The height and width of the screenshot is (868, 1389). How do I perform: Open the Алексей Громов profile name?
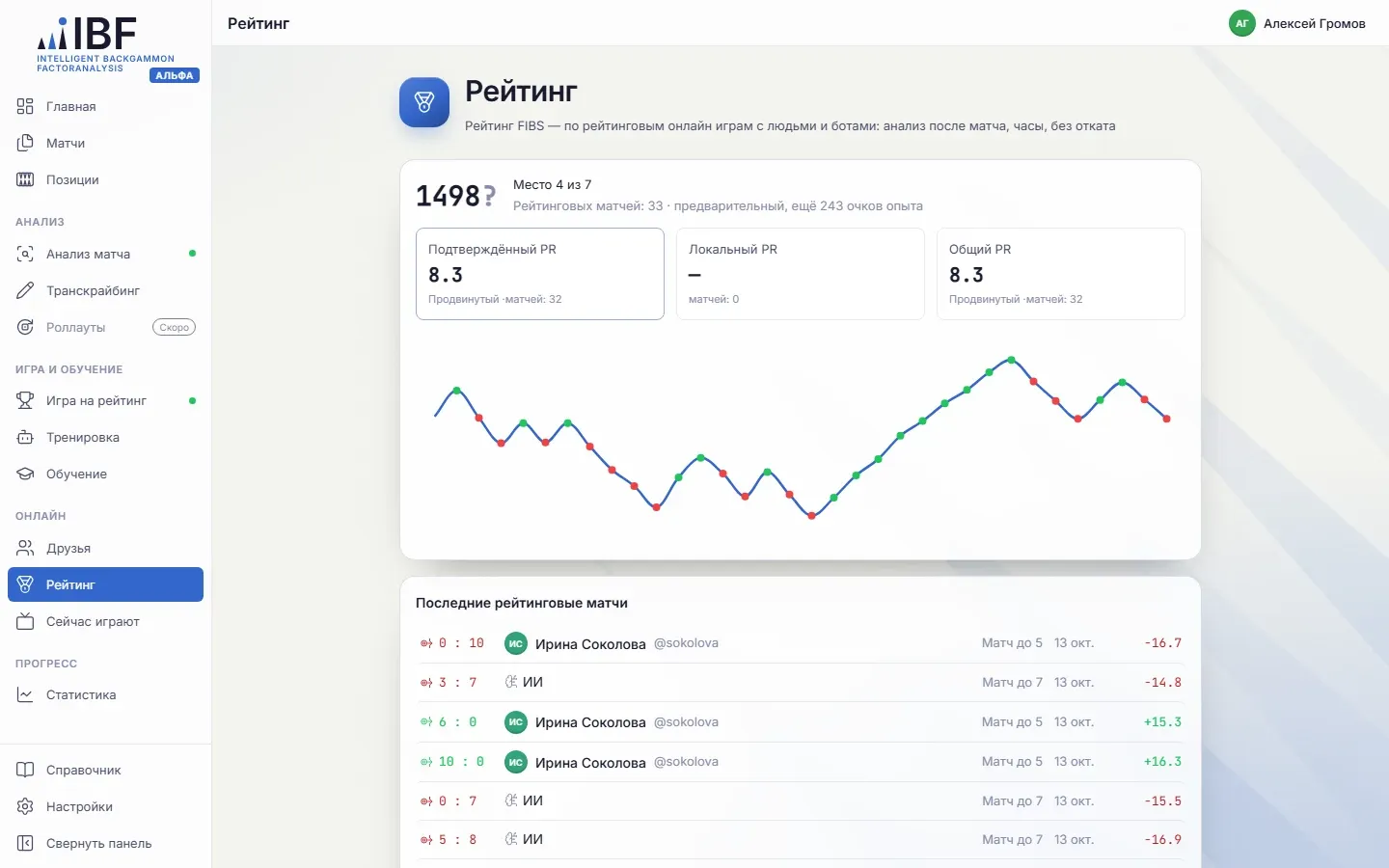pos(1315,23)
